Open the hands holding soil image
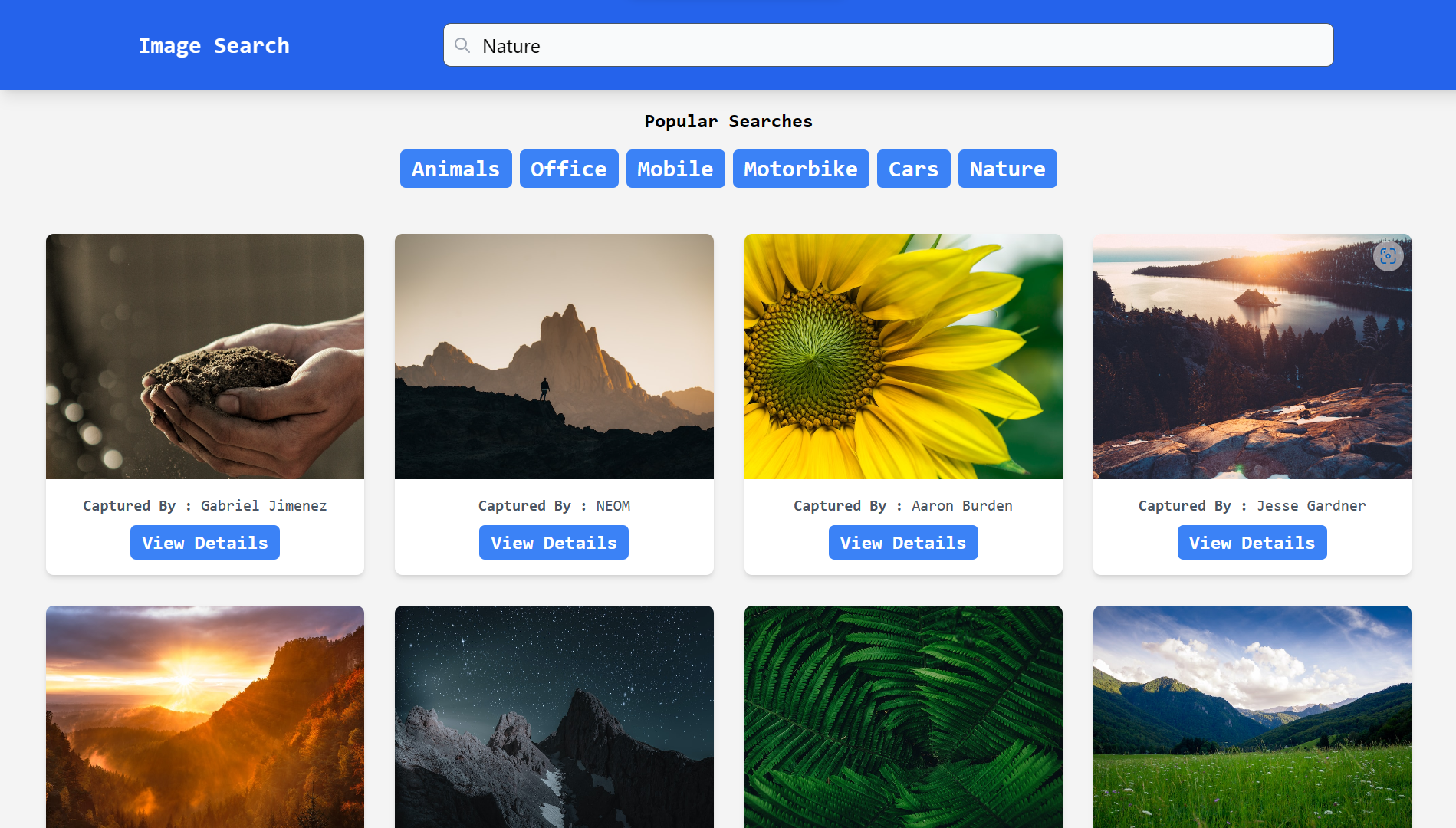This screenshot has width=1456, height=828. [205, 356]
